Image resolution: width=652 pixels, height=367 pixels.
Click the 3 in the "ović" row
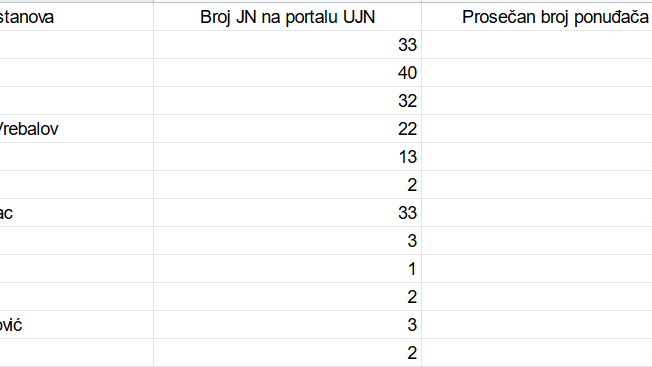(x=287, y=325)
